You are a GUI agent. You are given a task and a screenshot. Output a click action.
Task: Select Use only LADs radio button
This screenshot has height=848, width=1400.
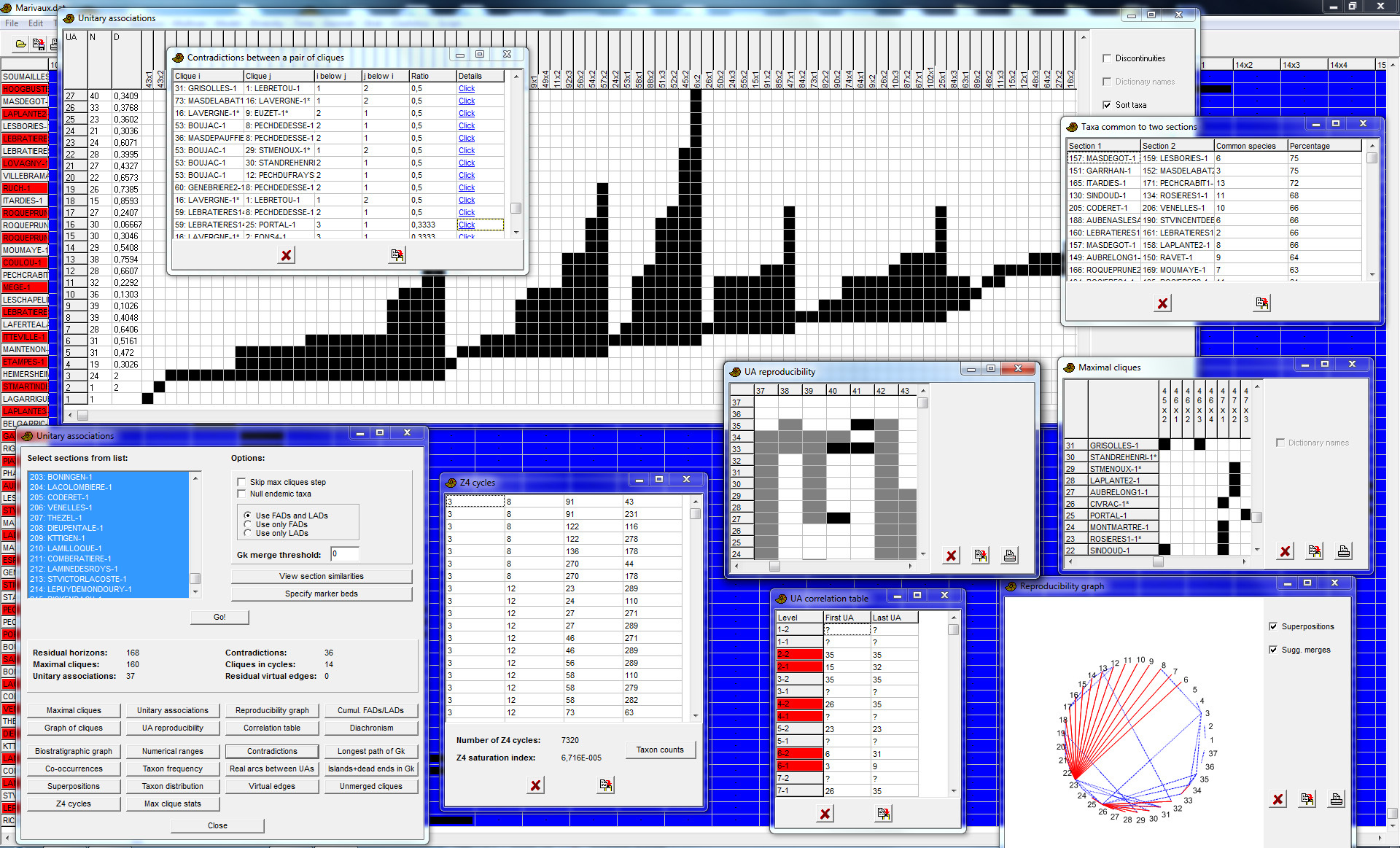pyautogui.click(x=248, y=533)
